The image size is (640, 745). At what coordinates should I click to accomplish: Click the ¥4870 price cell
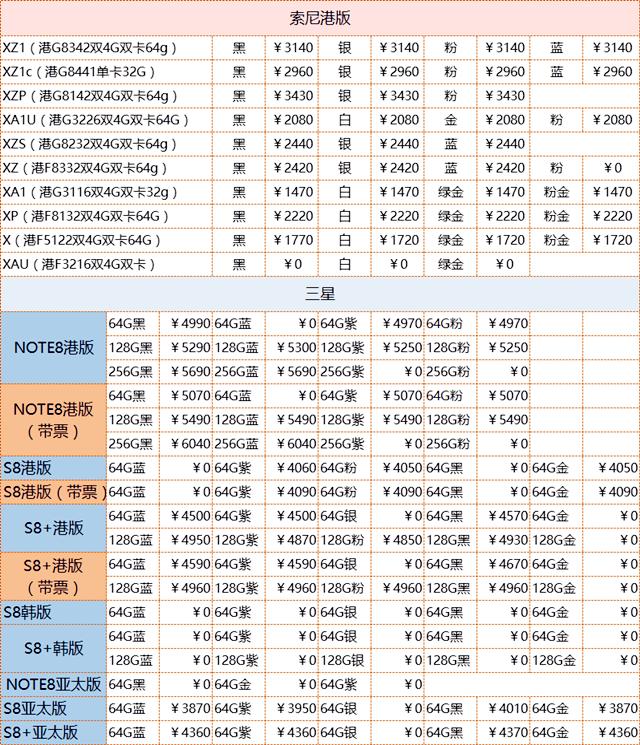[292, 540]
